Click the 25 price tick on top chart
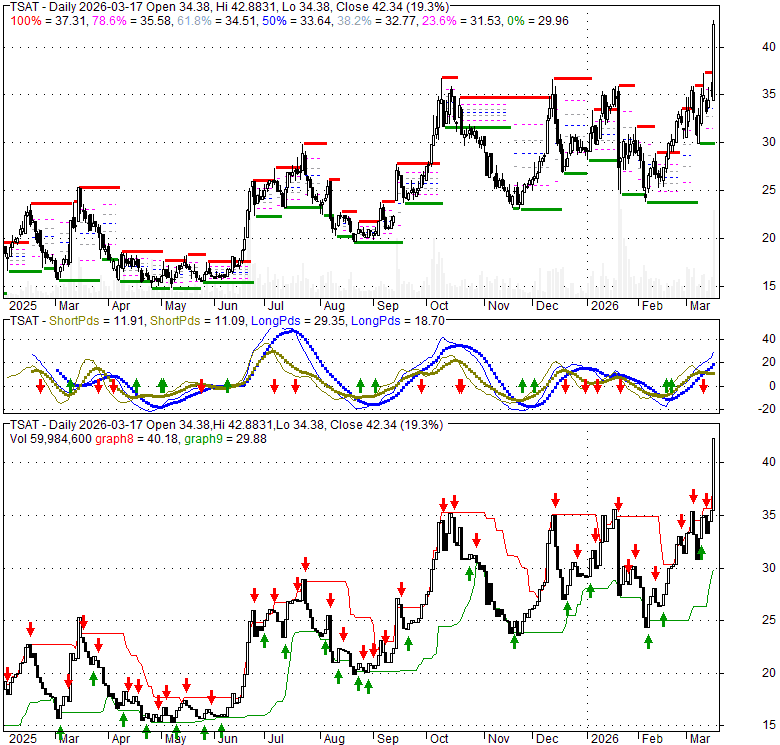This screenshot has width=780, height=745. 769,190
